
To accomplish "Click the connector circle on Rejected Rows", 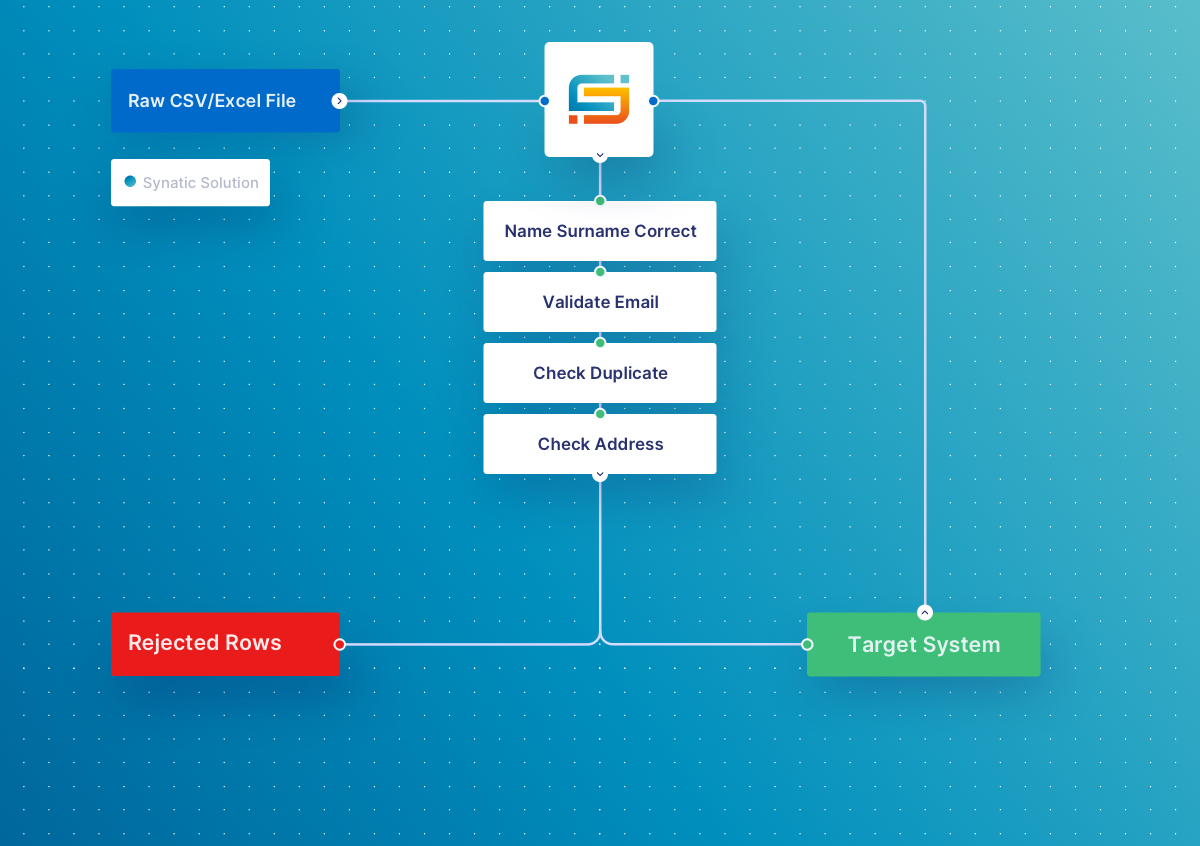I will (339, 645).
